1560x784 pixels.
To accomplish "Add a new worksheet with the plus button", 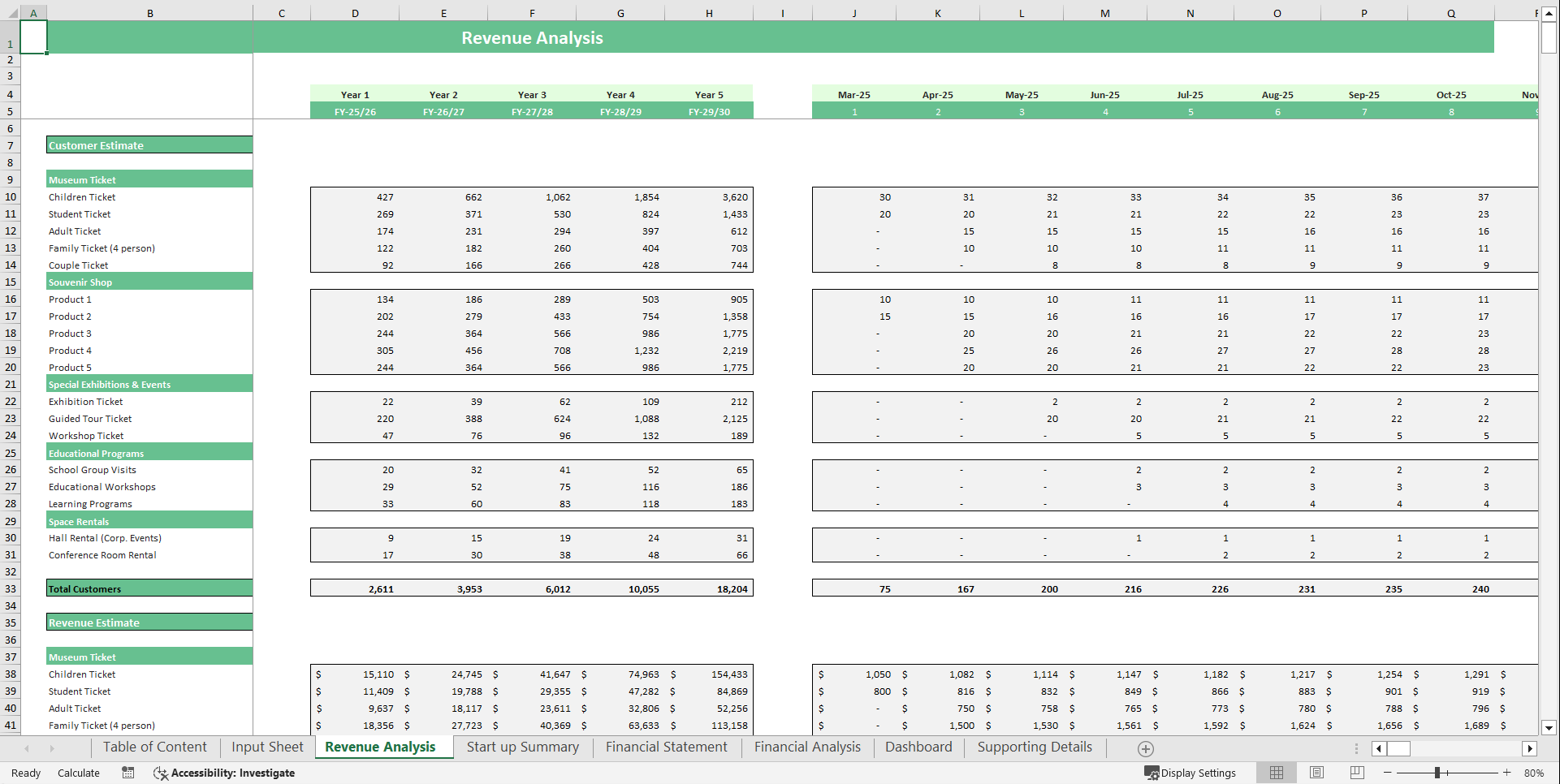I will coord(1146,748).
